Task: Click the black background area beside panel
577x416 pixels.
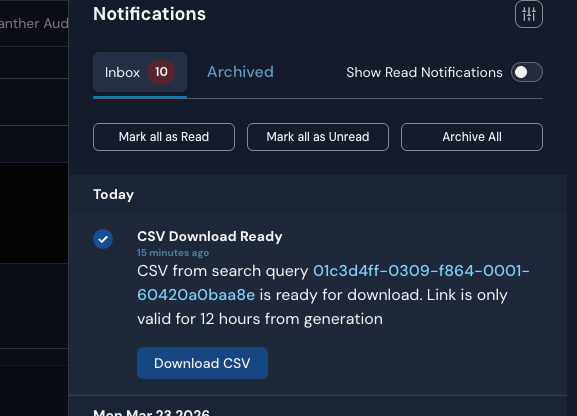Action: [34, 213]
